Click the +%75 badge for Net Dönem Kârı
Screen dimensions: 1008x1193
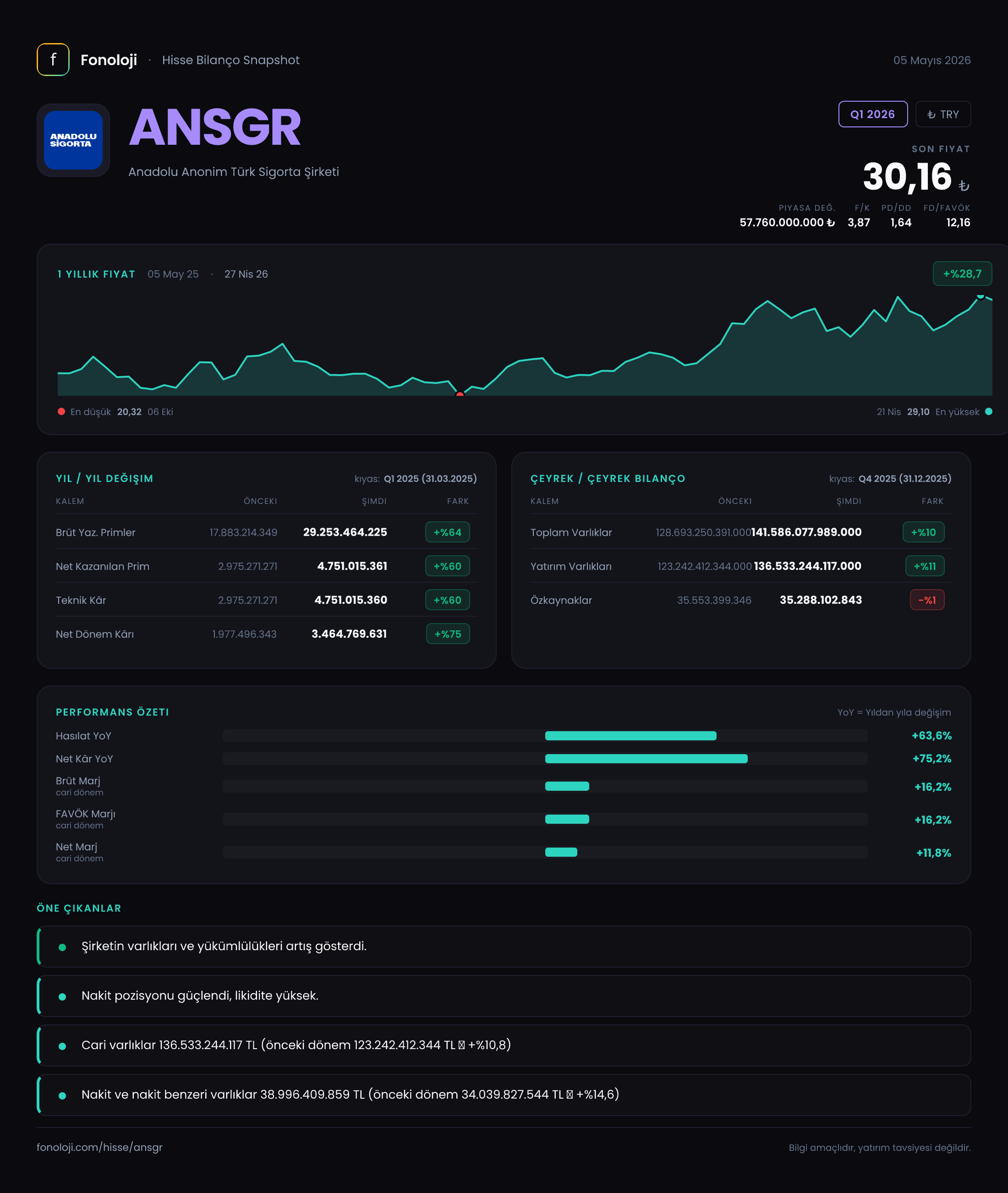coord(448,634)
